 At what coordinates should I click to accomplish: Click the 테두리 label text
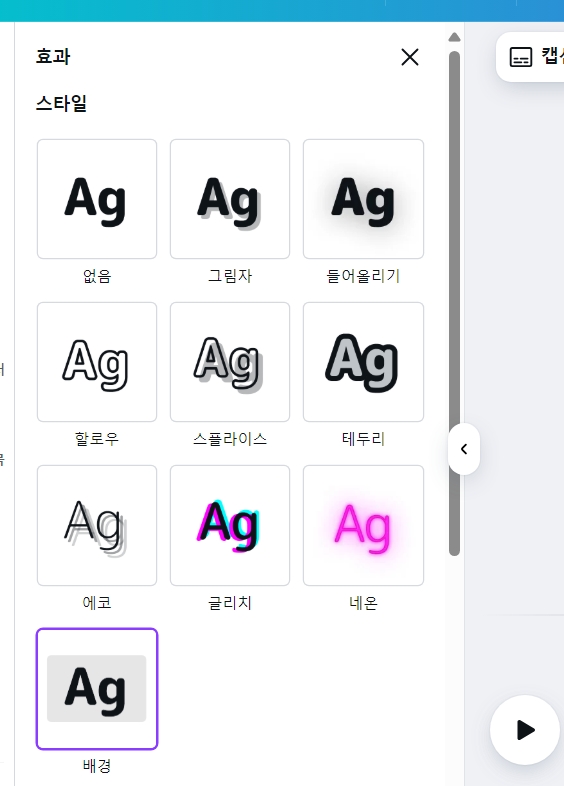(363, 439)
